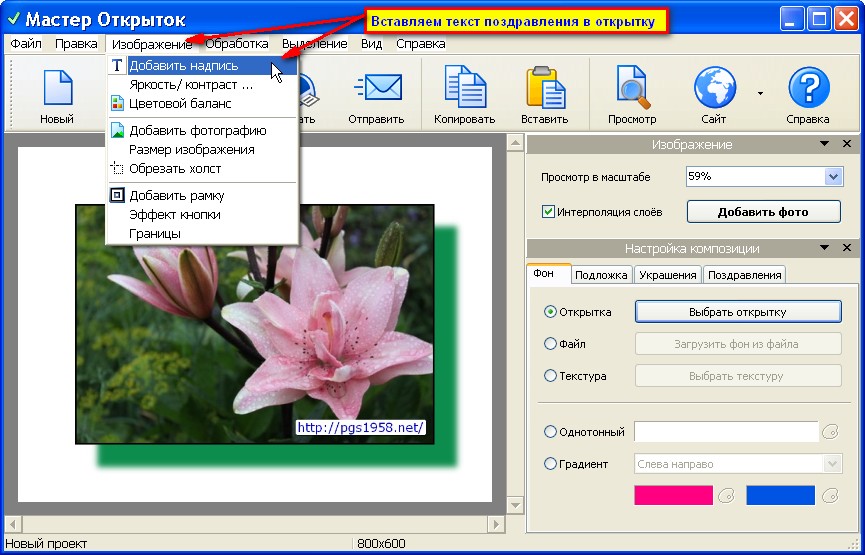Click the Добавить фото button
Image resolution: width=865 pixels, height=555 pixels.
(x=763, y=212)
